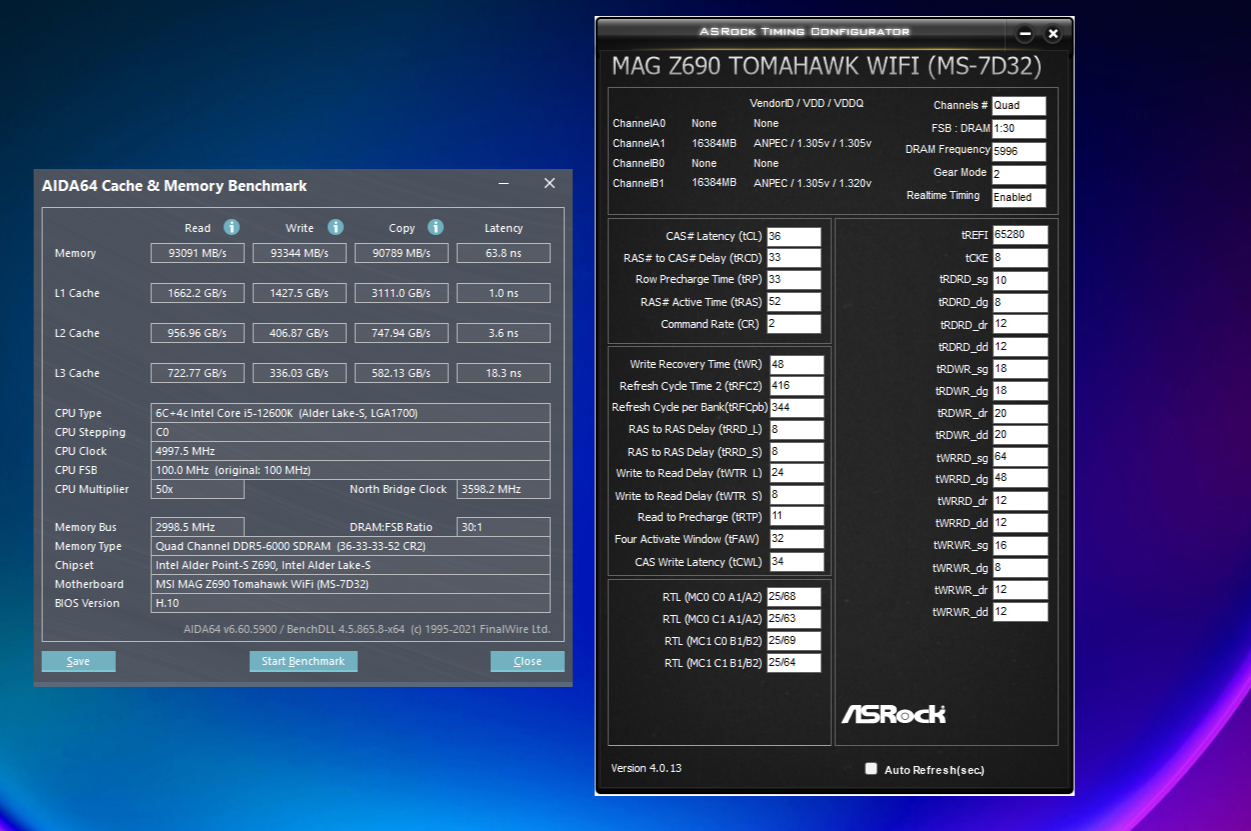
Task: Click the Memory Read result 93091 MB/s
Action: coord(198,253)
